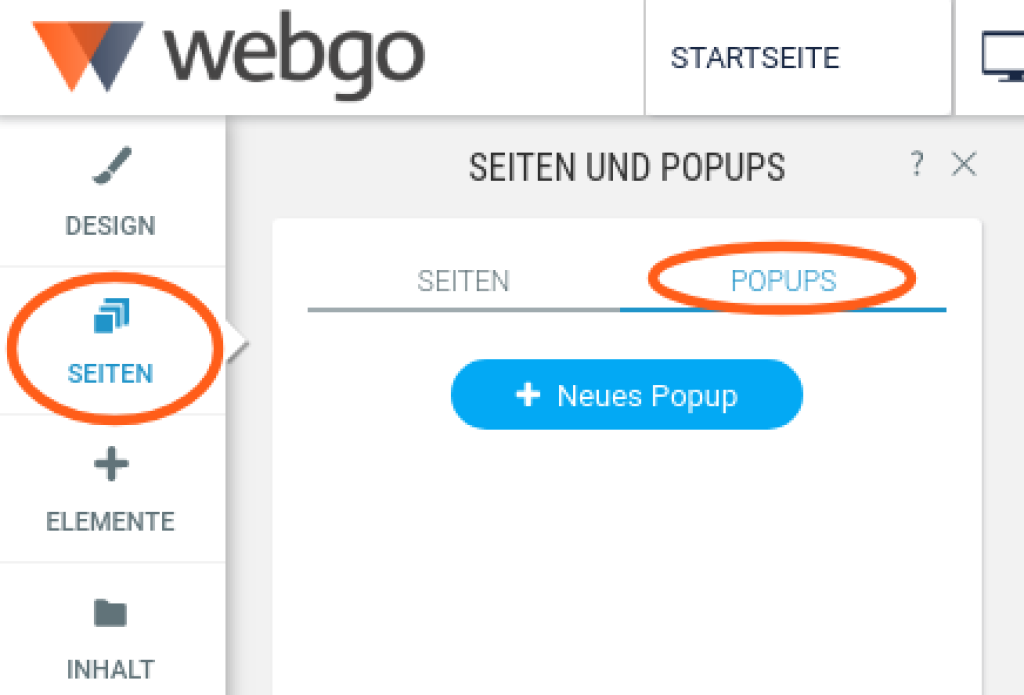Click empty popup list area below button
1024x695 pixels.
click(627, 562)
